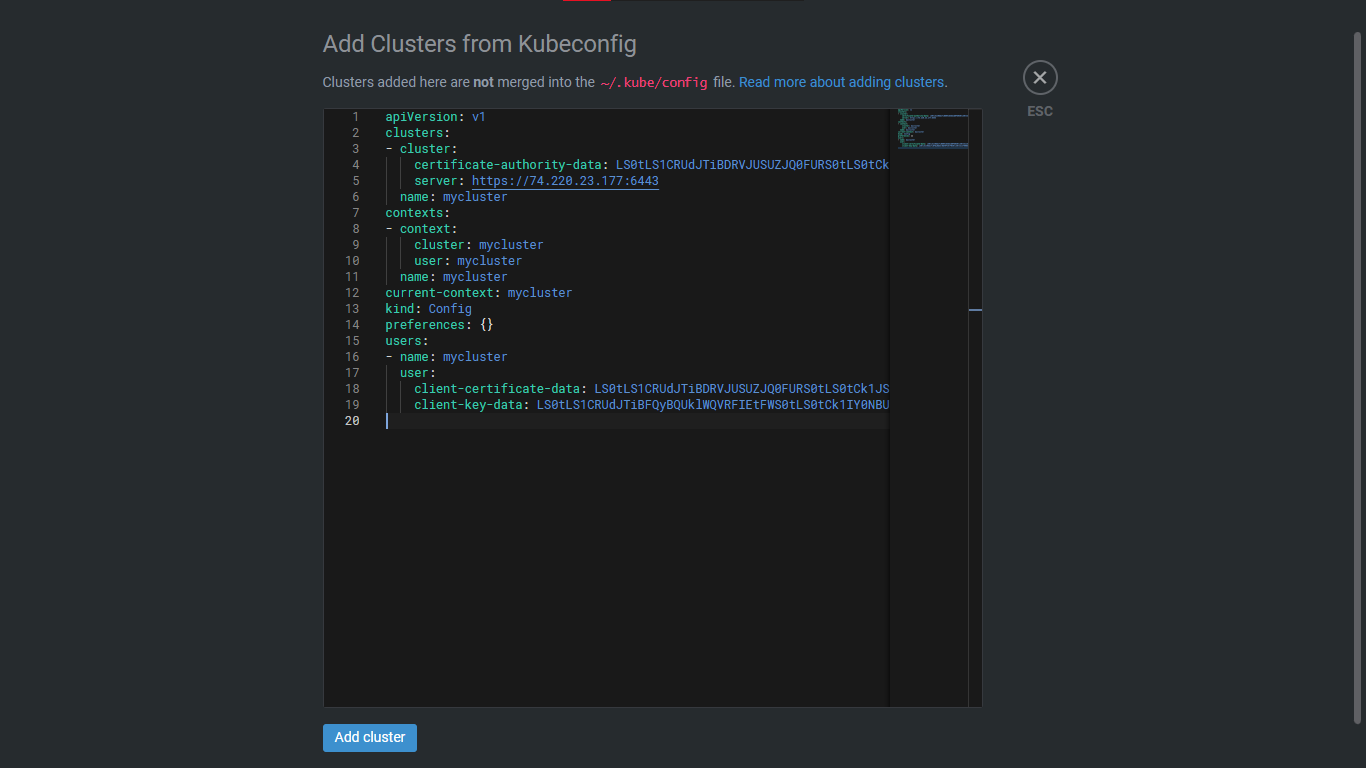
Task: Click the '- context:' key on line 8
Action: pyautogui.click(x=421, y=229)
